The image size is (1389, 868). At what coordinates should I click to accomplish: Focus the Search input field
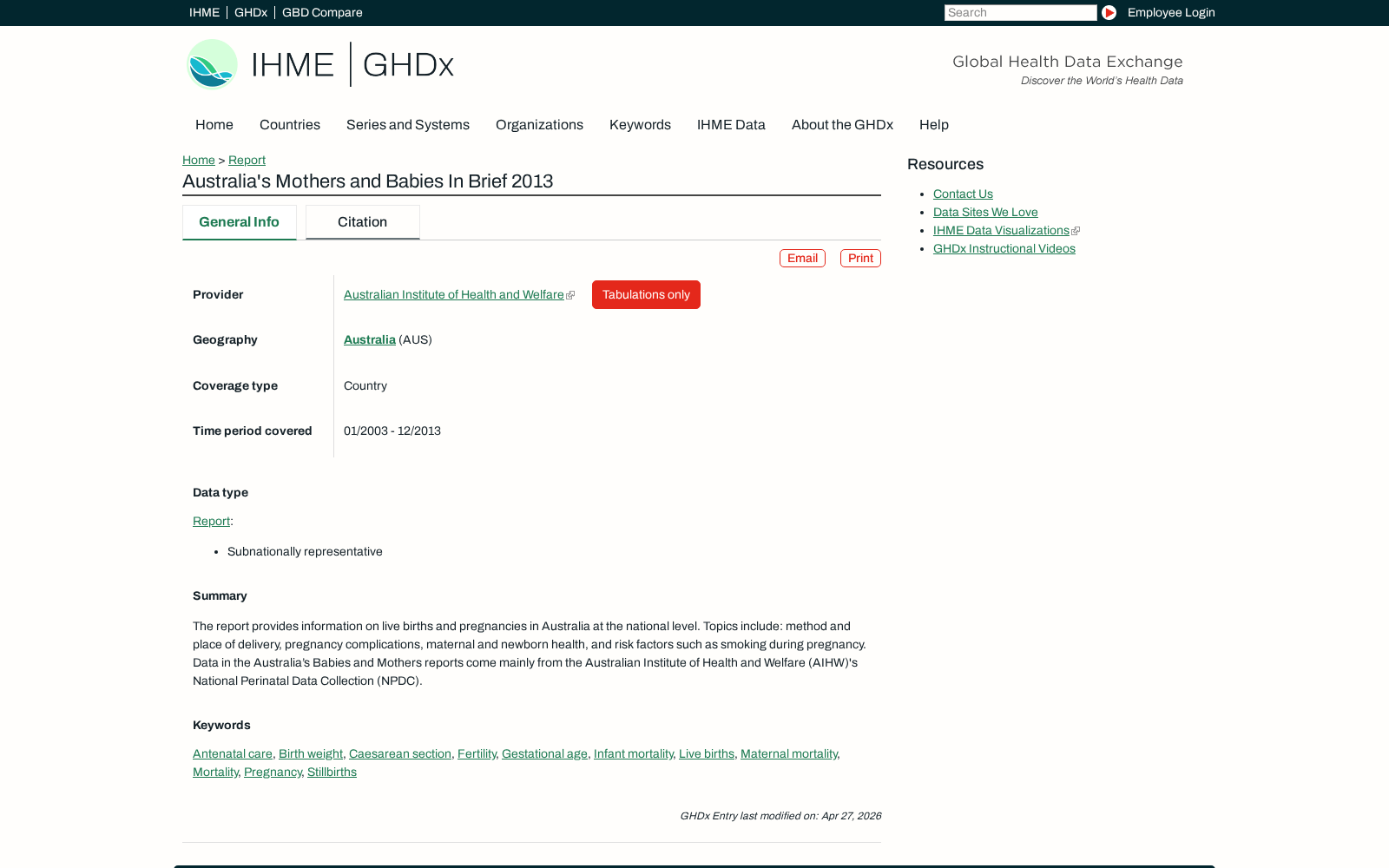point(1020,12)
